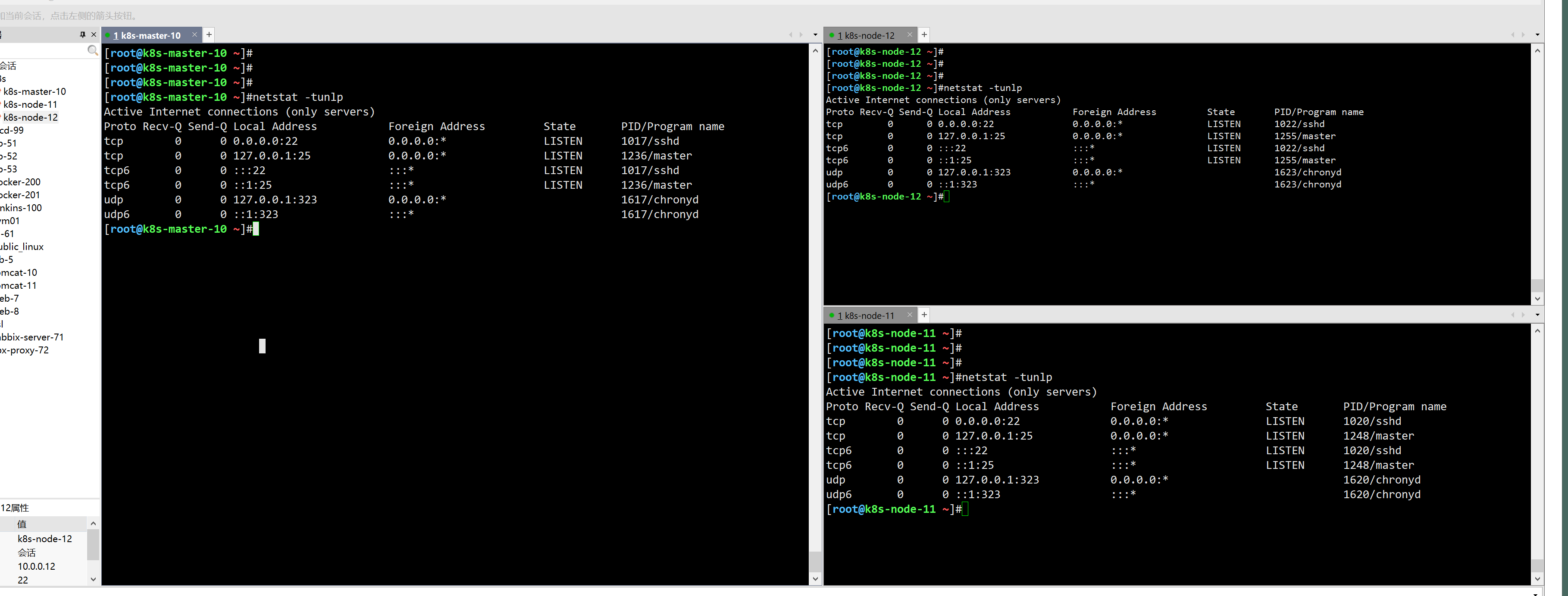Select the cd-99 session entry
The image size is (1568, 596).
click(12, 130)
